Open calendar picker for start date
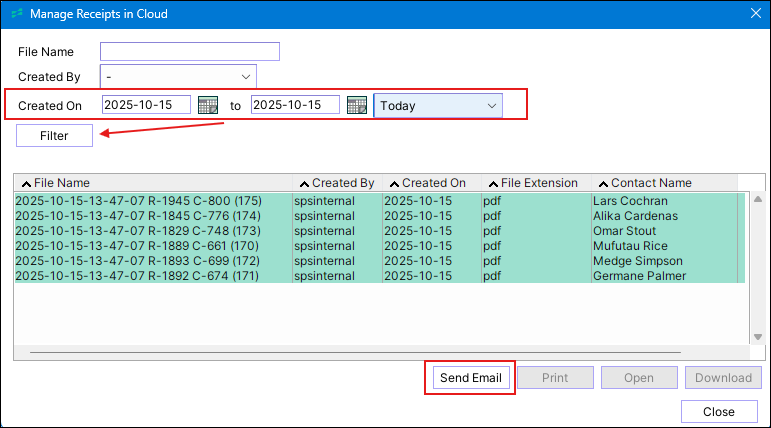 (208, 106)
